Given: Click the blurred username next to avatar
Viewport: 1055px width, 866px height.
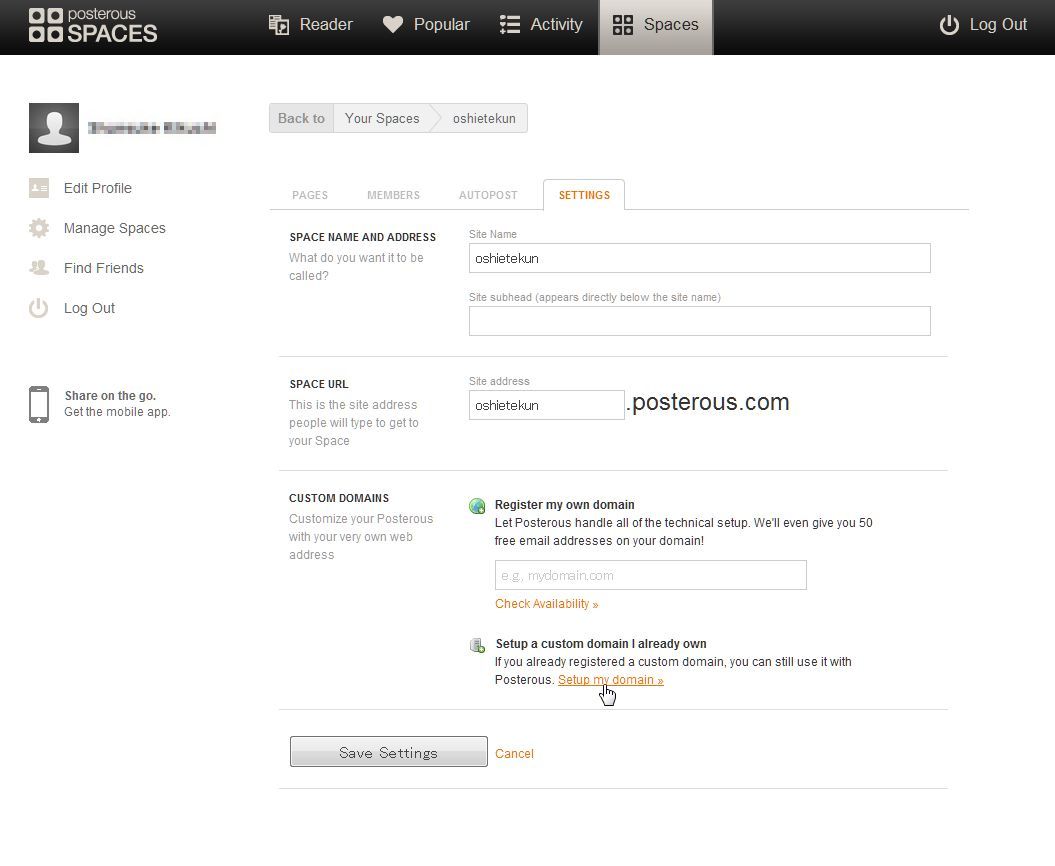Looking at the screenshot, I should [152, 128].
